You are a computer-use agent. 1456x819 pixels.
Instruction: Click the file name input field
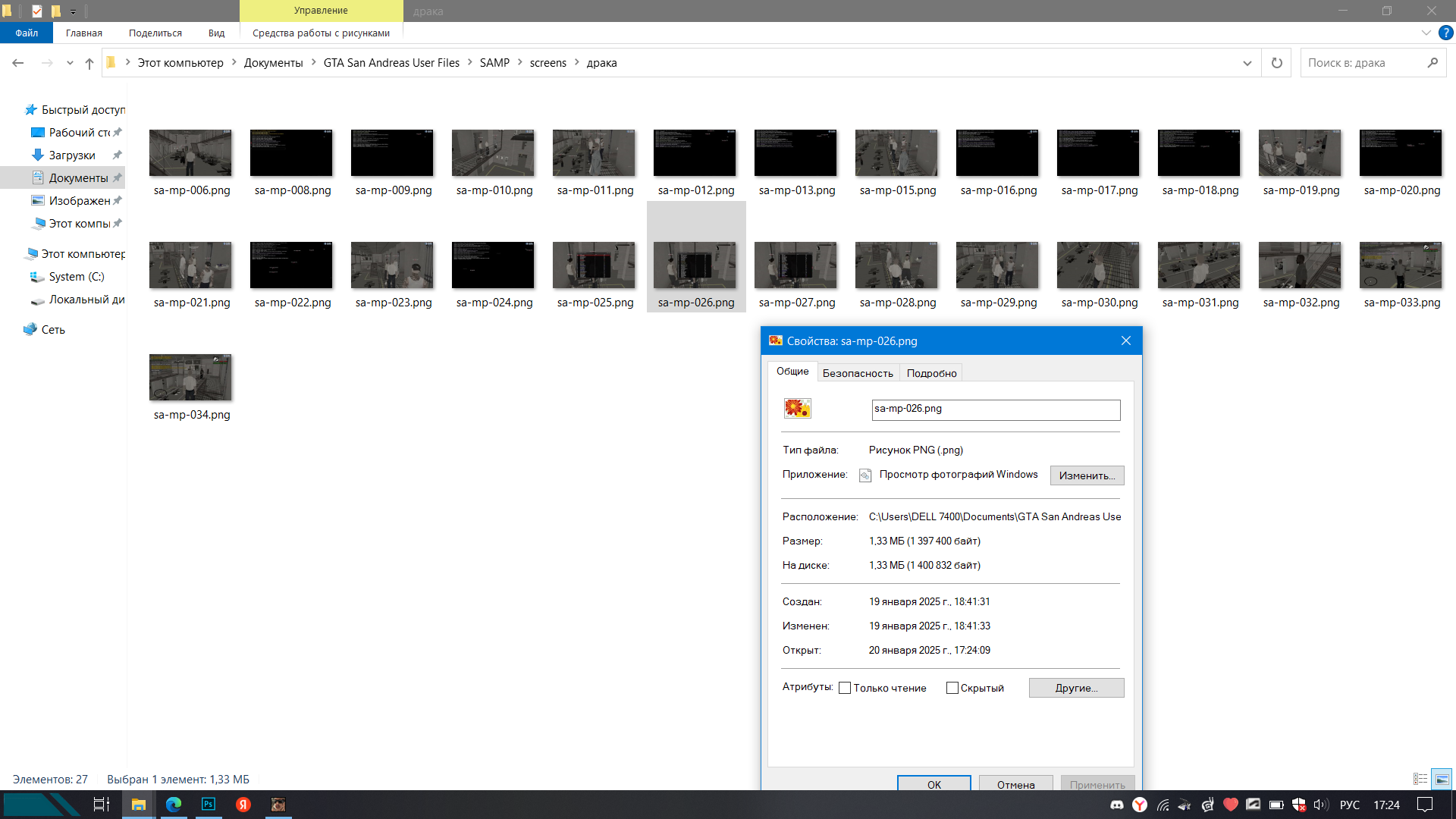[x=996, y=409]
